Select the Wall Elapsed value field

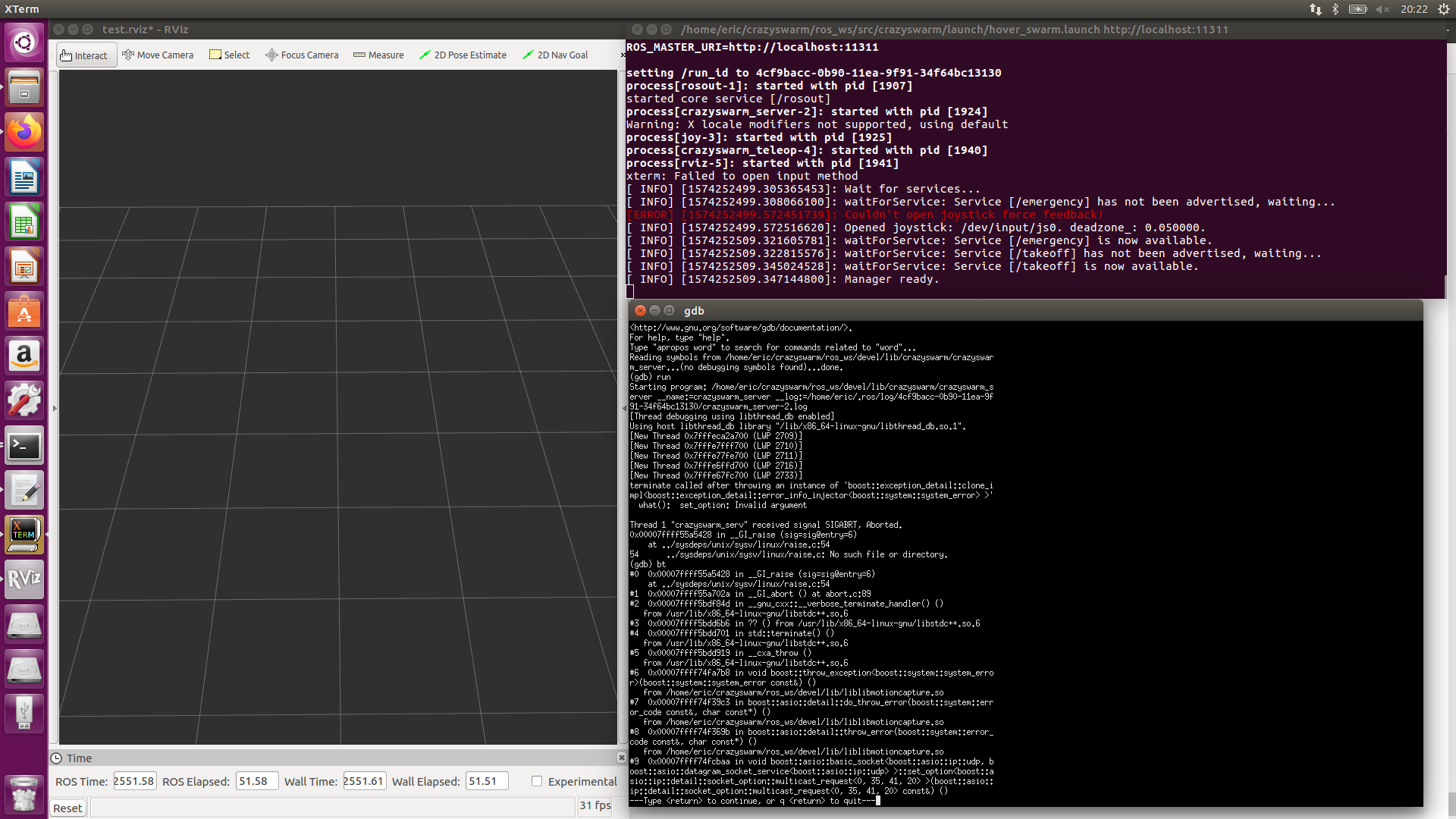click(486, 780)
